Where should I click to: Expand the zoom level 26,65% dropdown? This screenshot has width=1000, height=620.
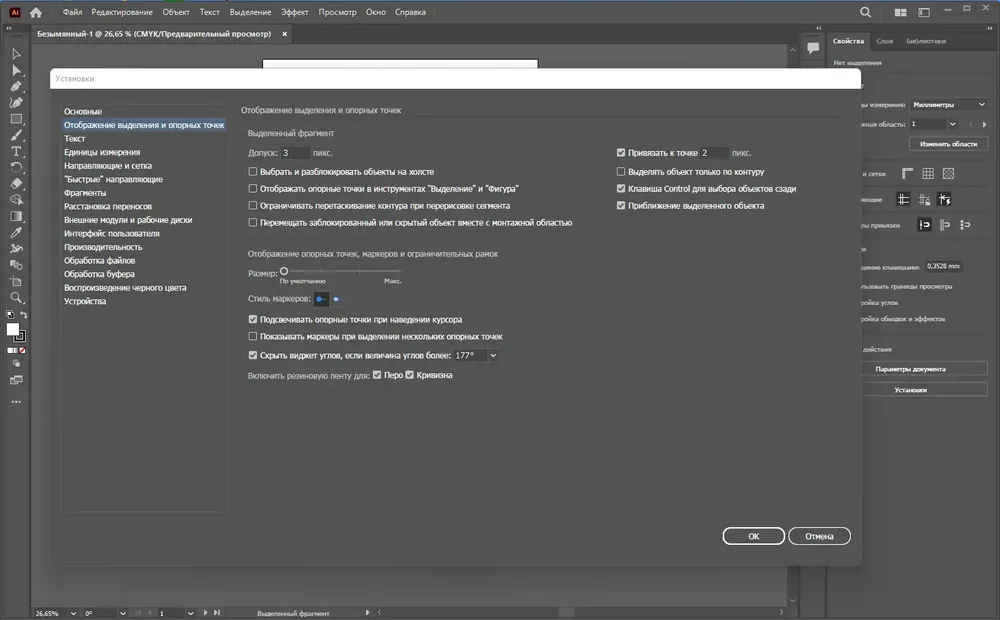[x=73, y=613]
